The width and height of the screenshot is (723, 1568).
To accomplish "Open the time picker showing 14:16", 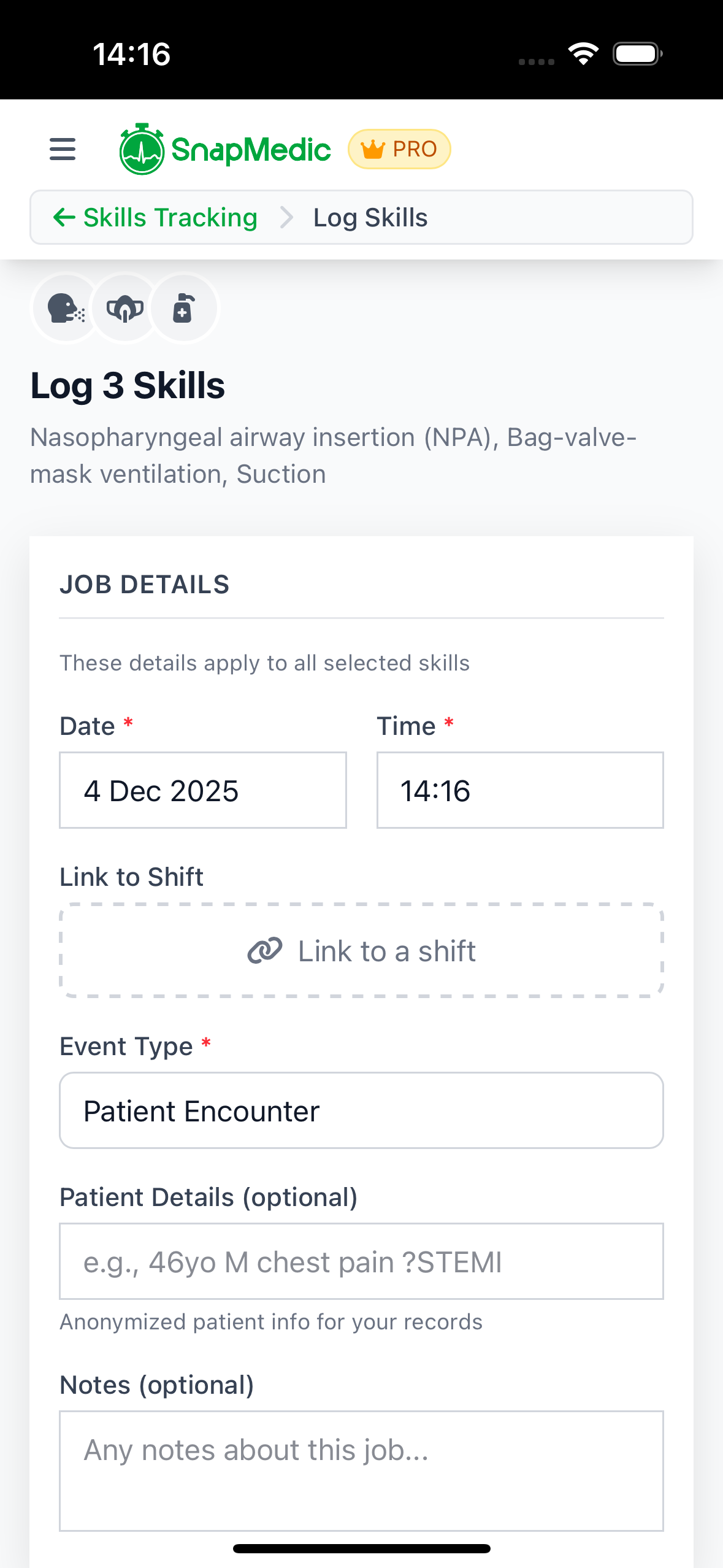I will click(x=519, y=790).
